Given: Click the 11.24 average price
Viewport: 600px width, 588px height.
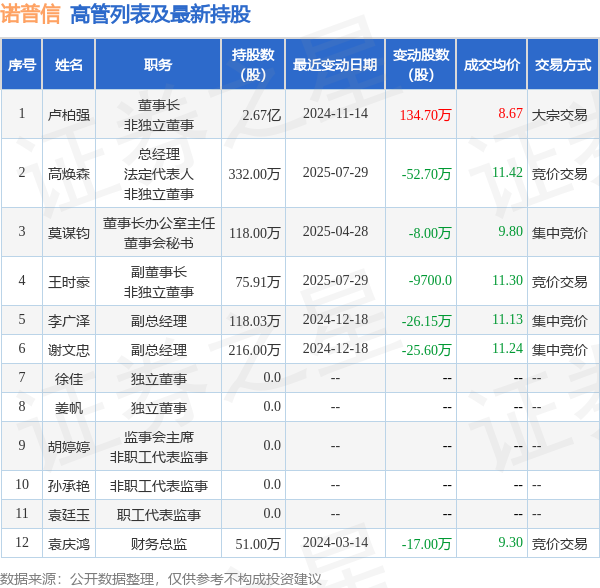Looking at the screenshot, I should 507,348.
